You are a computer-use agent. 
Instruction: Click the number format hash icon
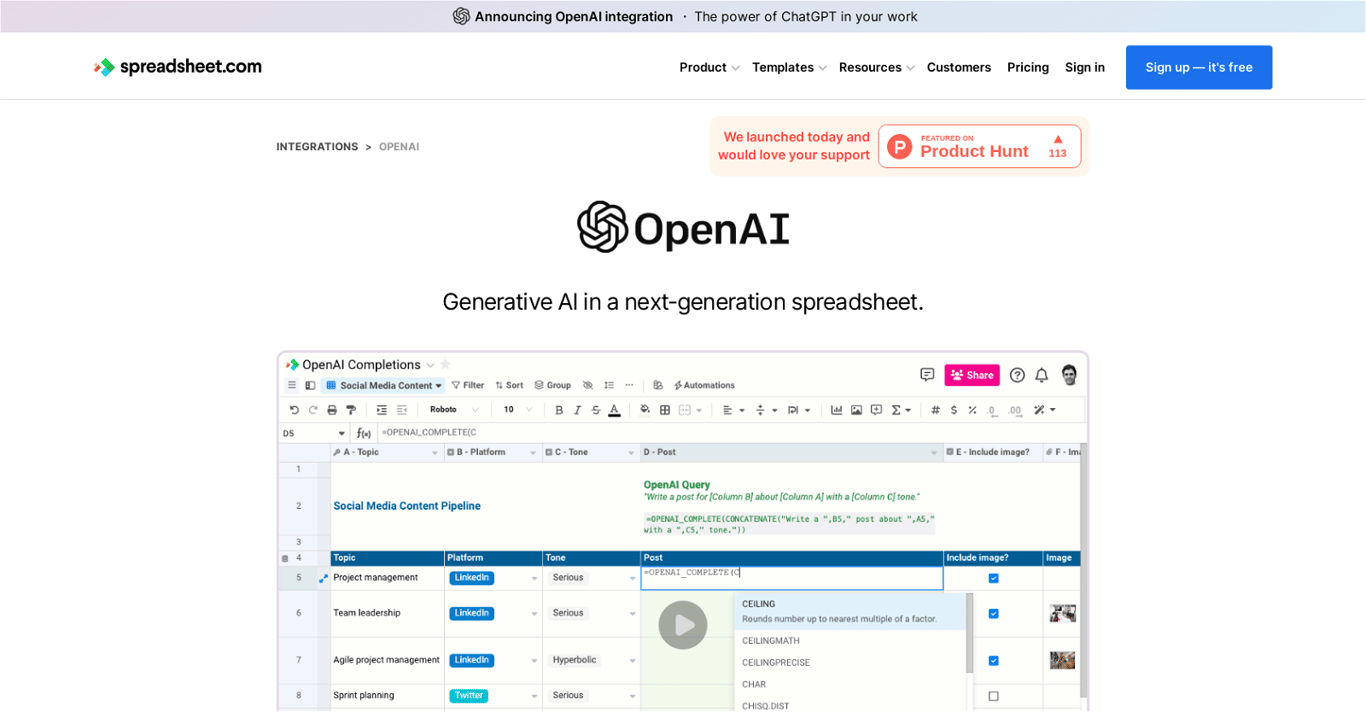pyautogui.click(x=935, y=410)
